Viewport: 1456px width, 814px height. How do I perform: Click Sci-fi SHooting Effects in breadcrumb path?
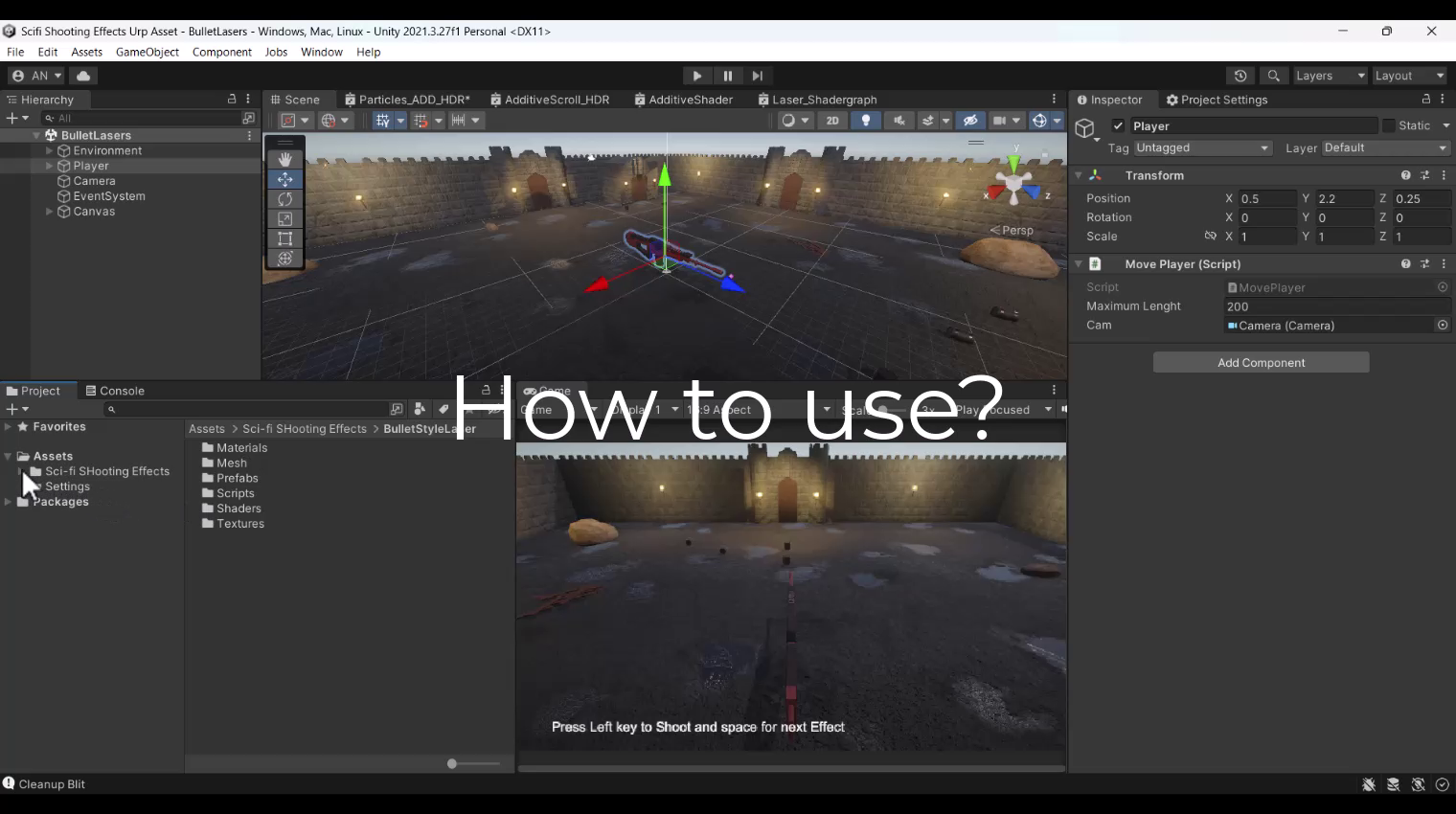305,429
